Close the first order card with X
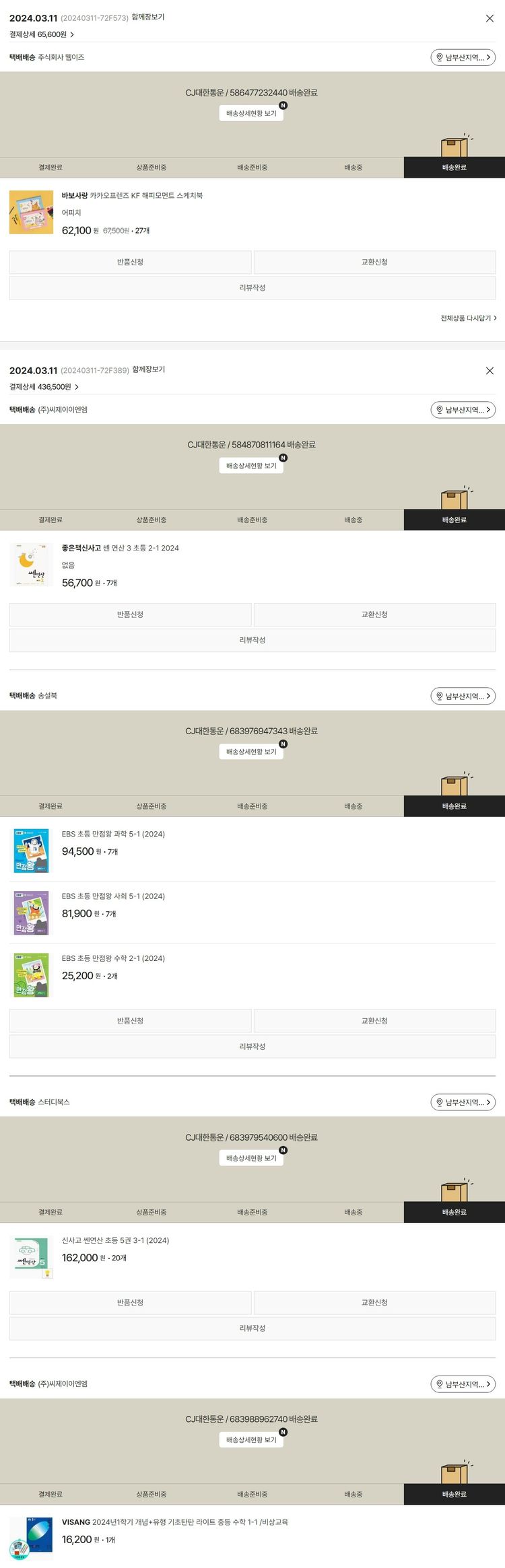 490,19
